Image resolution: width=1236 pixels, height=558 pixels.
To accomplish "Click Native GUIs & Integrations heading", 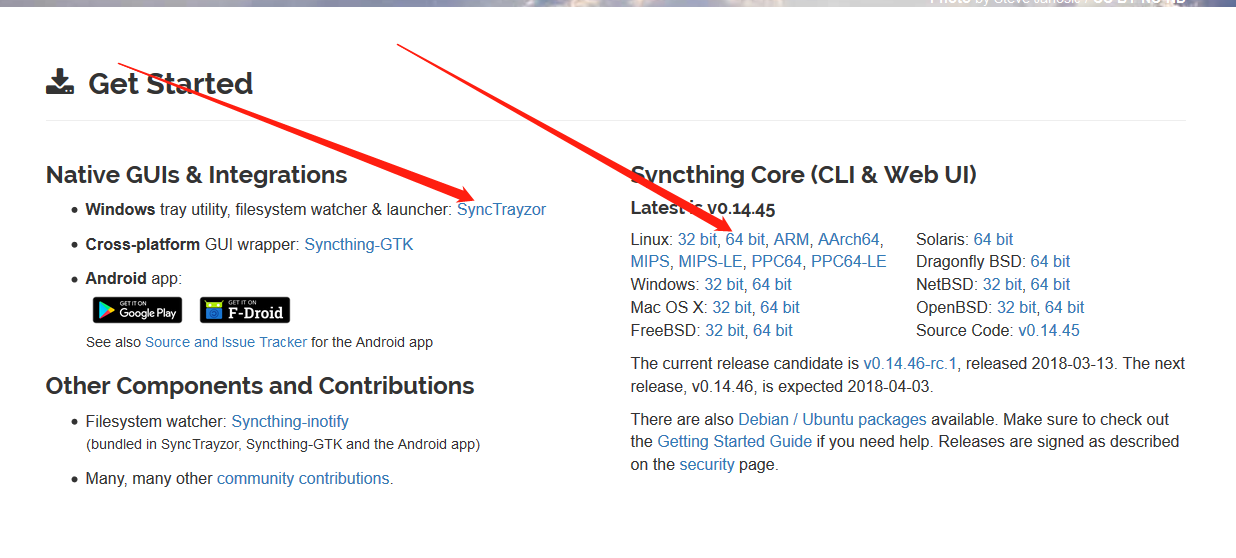I will tap(196, 175).
